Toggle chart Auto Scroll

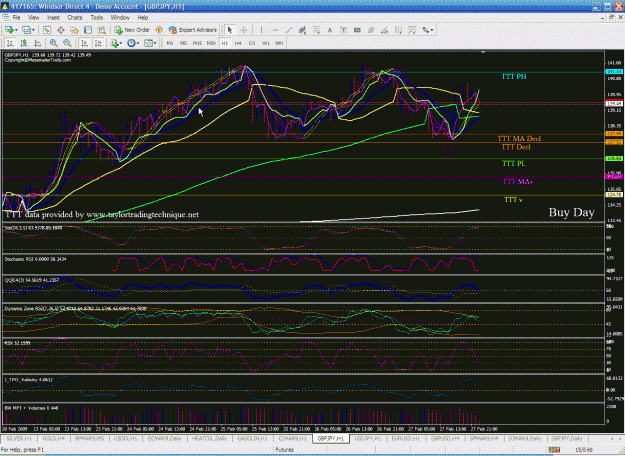point(85,43)
